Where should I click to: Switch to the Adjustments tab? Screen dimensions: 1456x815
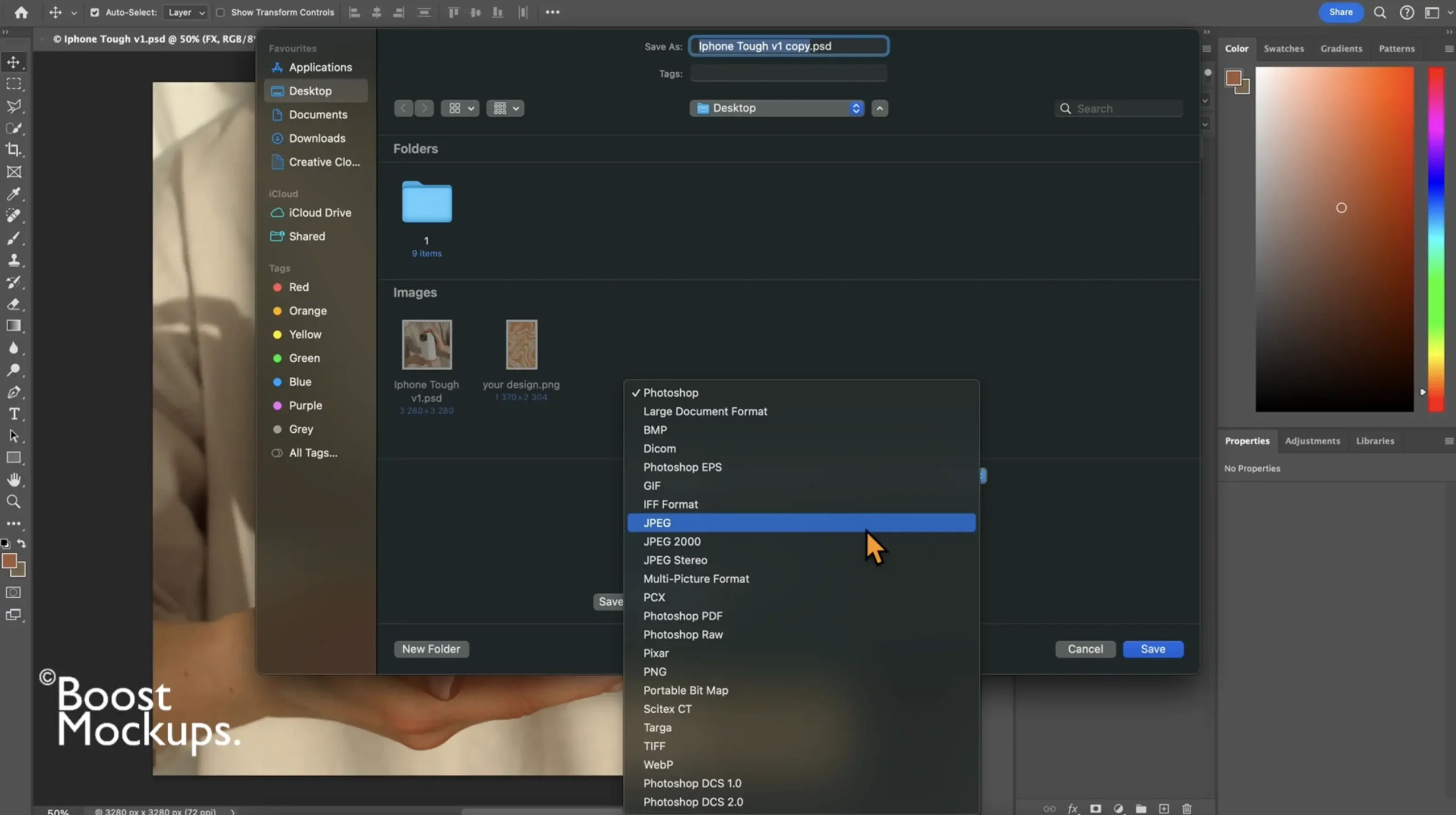[x=1312, y=441]
